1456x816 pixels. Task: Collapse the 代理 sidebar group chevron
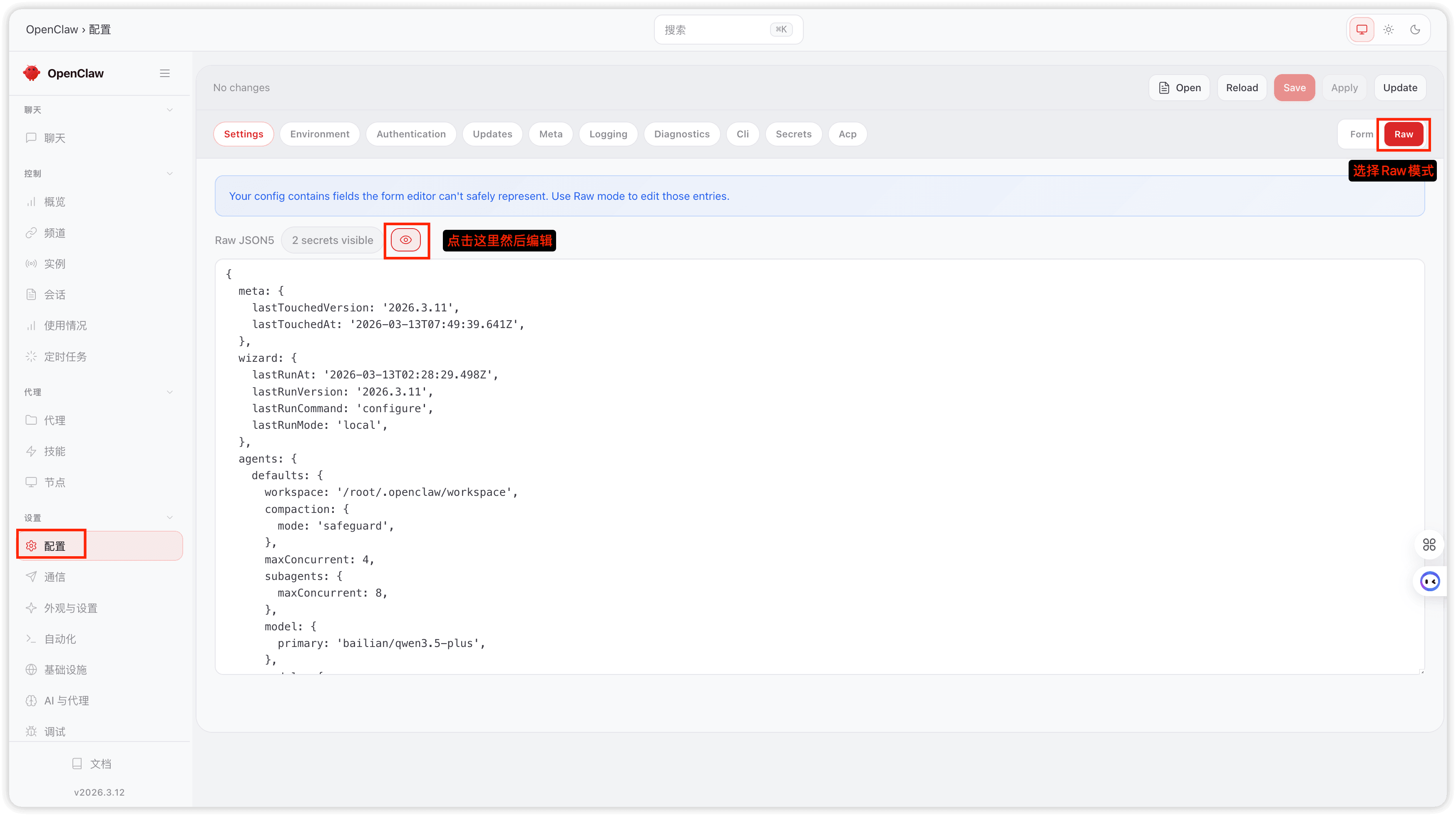(169, 392)
